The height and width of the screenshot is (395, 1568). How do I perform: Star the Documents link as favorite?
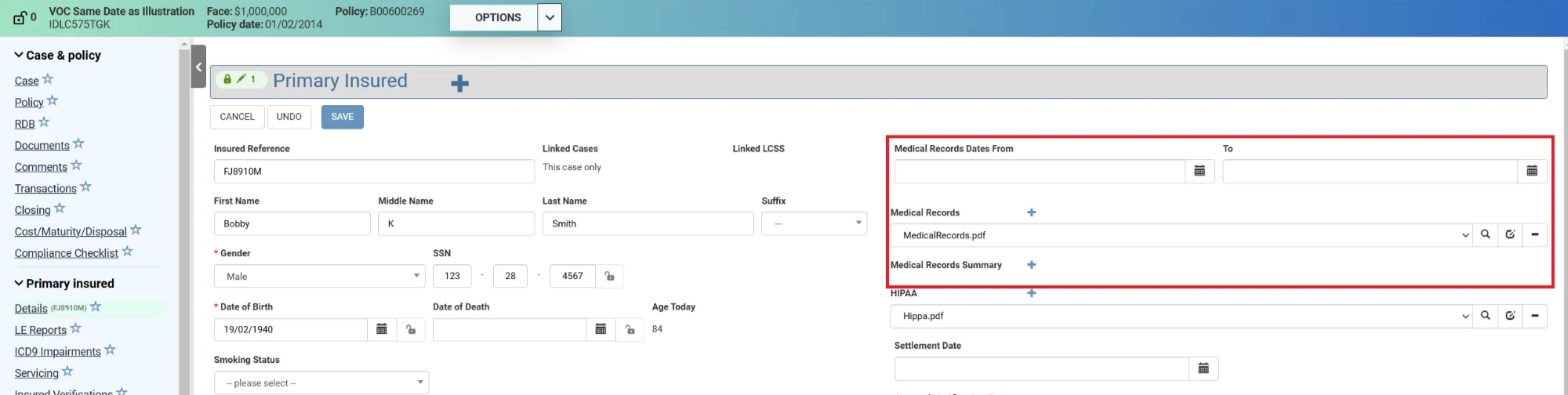click(x=78, y=144)
